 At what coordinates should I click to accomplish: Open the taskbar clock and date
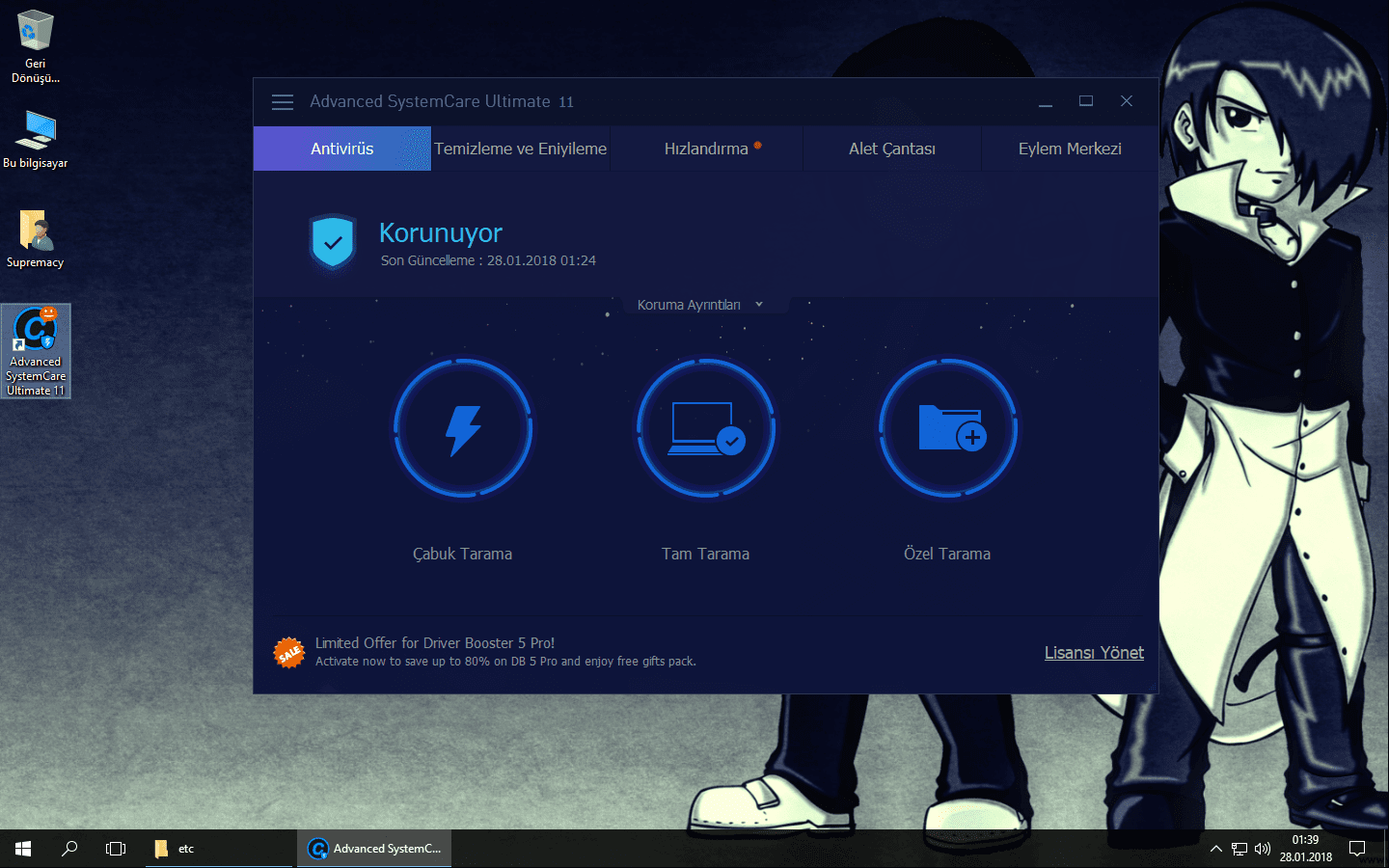pyautogui.click(x=1306, y=849)
